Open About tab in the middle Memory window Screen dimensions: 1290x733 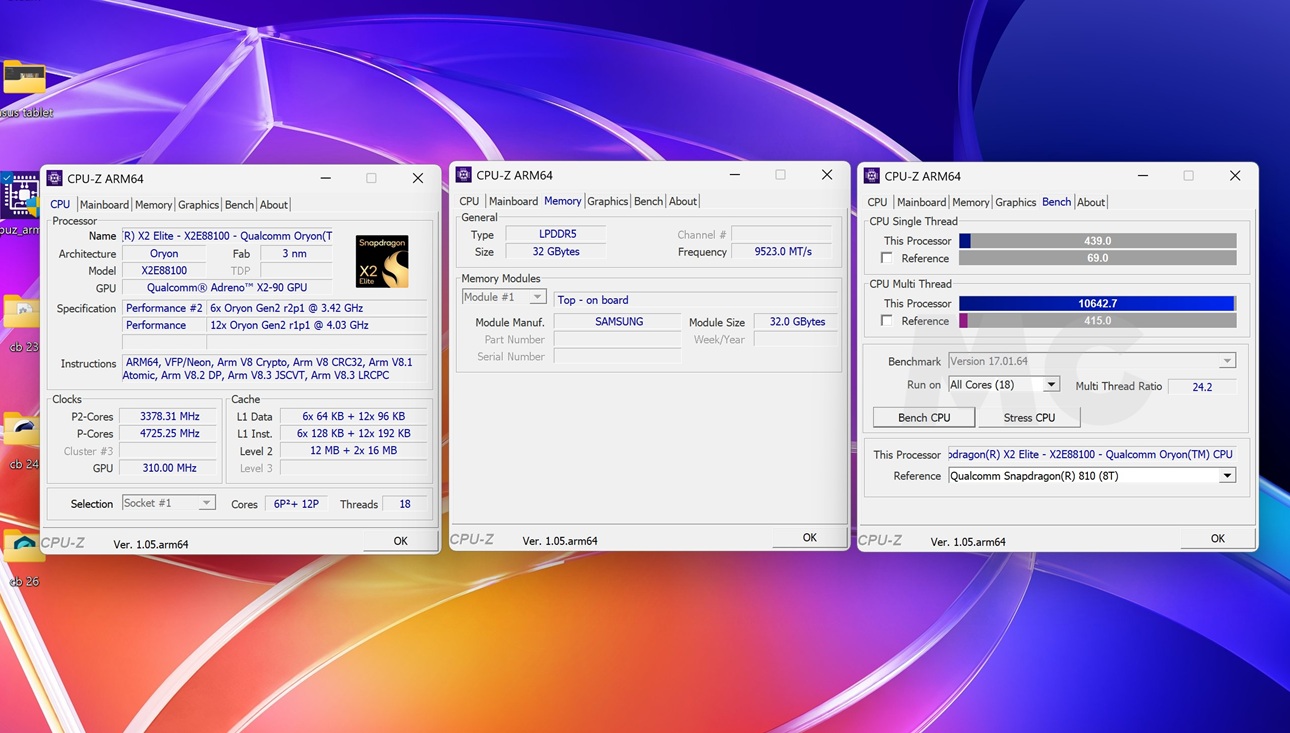683,201
